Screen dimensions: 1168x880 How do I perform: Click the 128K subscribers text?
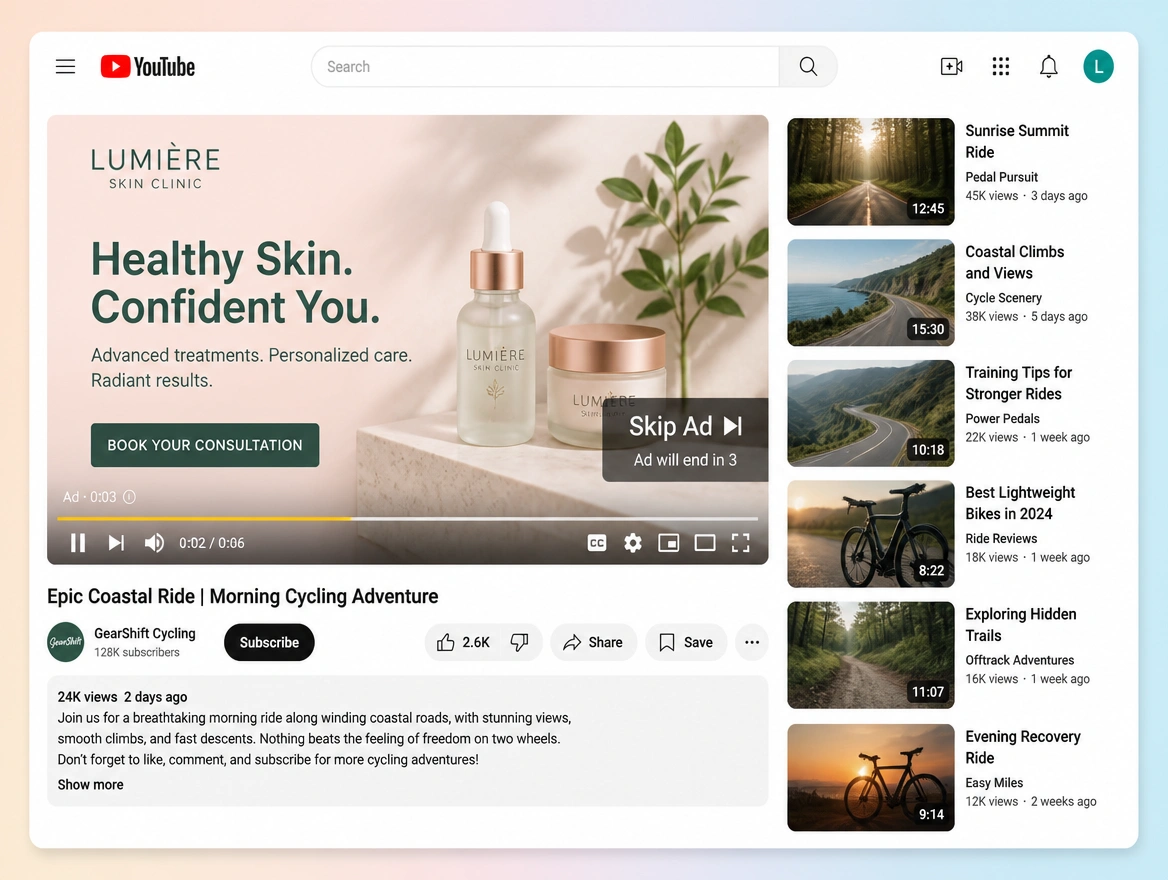pos(136,652)
